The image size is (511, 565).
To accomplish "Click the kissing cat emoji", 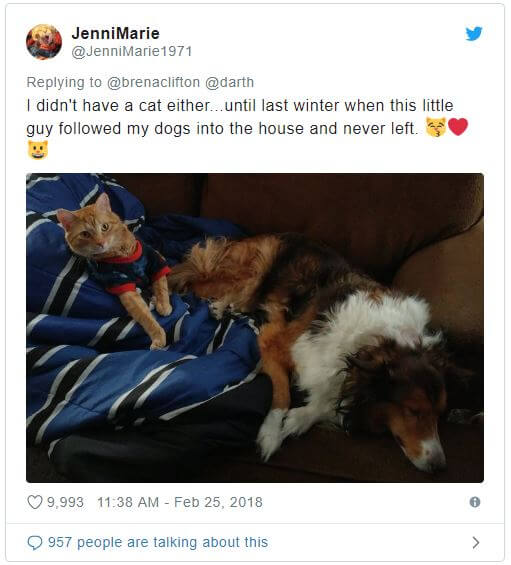I will [x=436, y=127].
